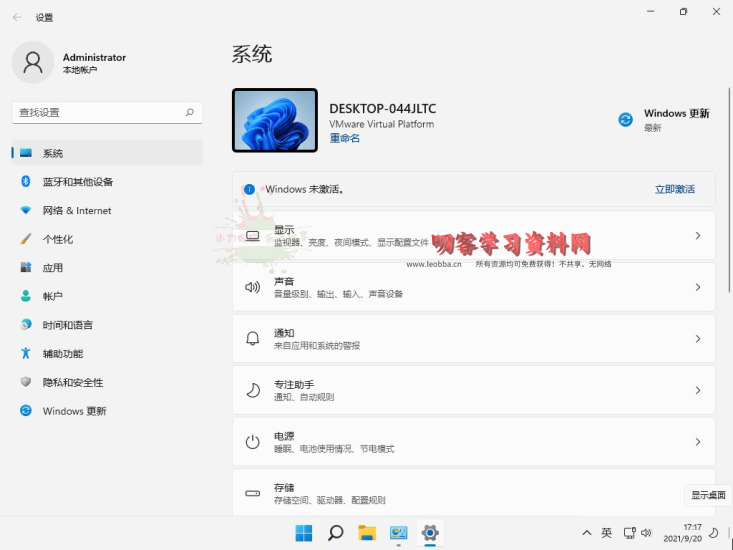Open the 存储 settings title text

284,487
